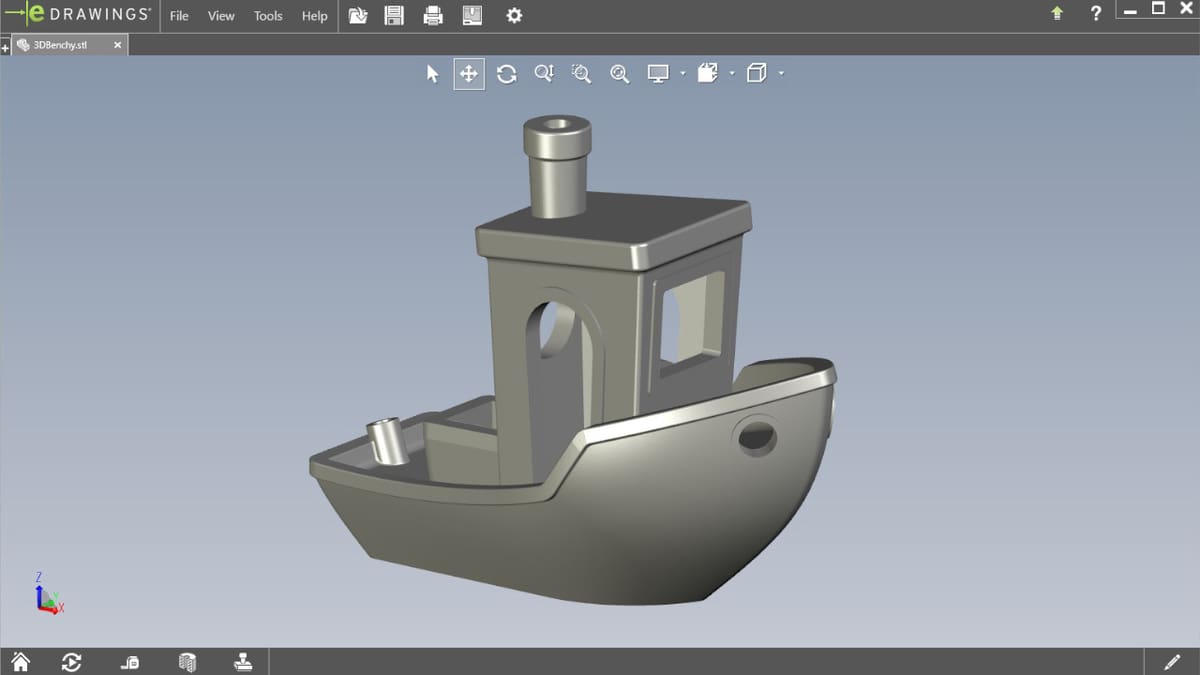Click the display monitor icon
The width and height of the screenshot is (1200, 675).
pyautogui.click(x=658, y=74)
